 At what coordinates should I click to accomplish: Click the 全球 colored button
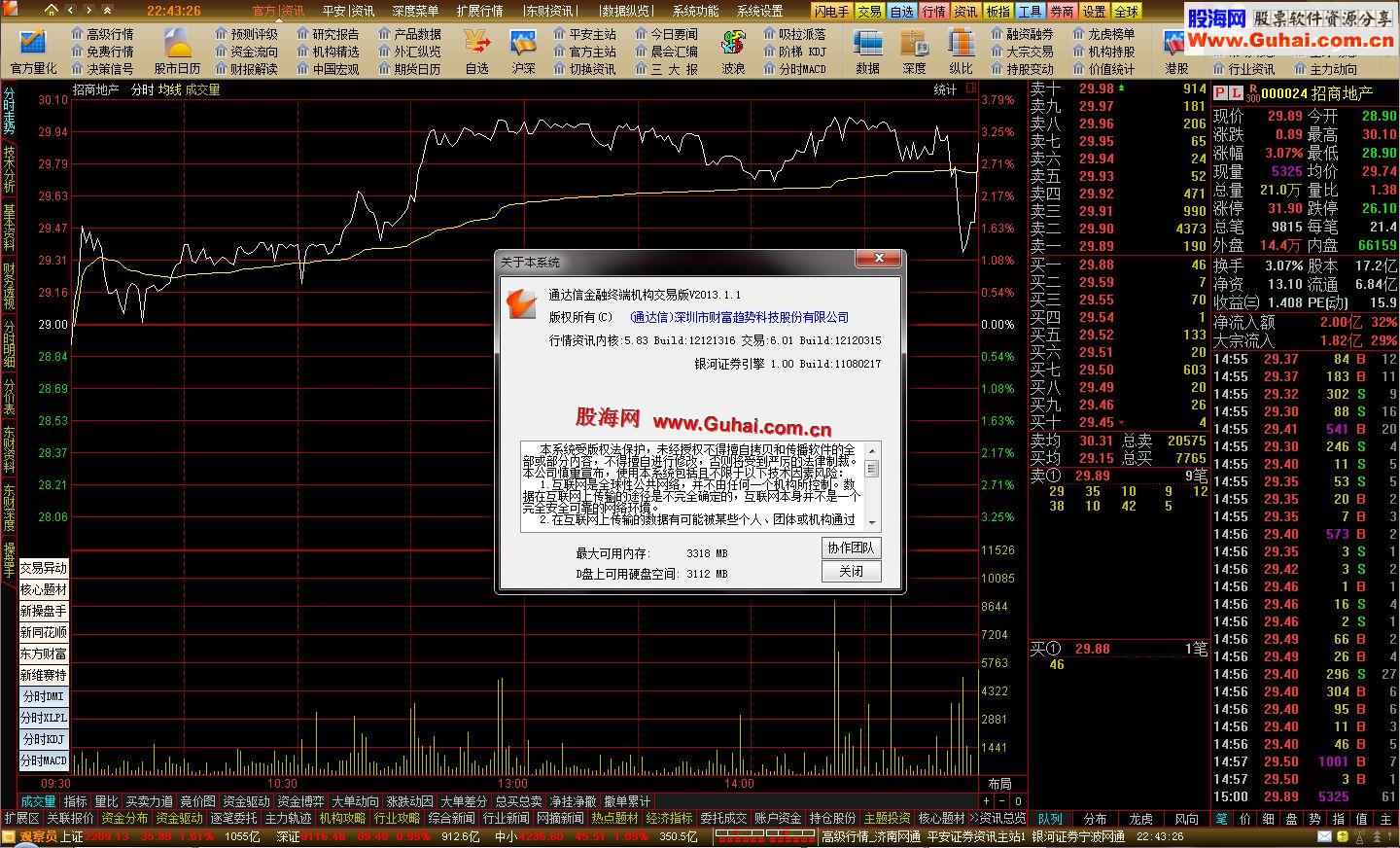(1126, 11)
